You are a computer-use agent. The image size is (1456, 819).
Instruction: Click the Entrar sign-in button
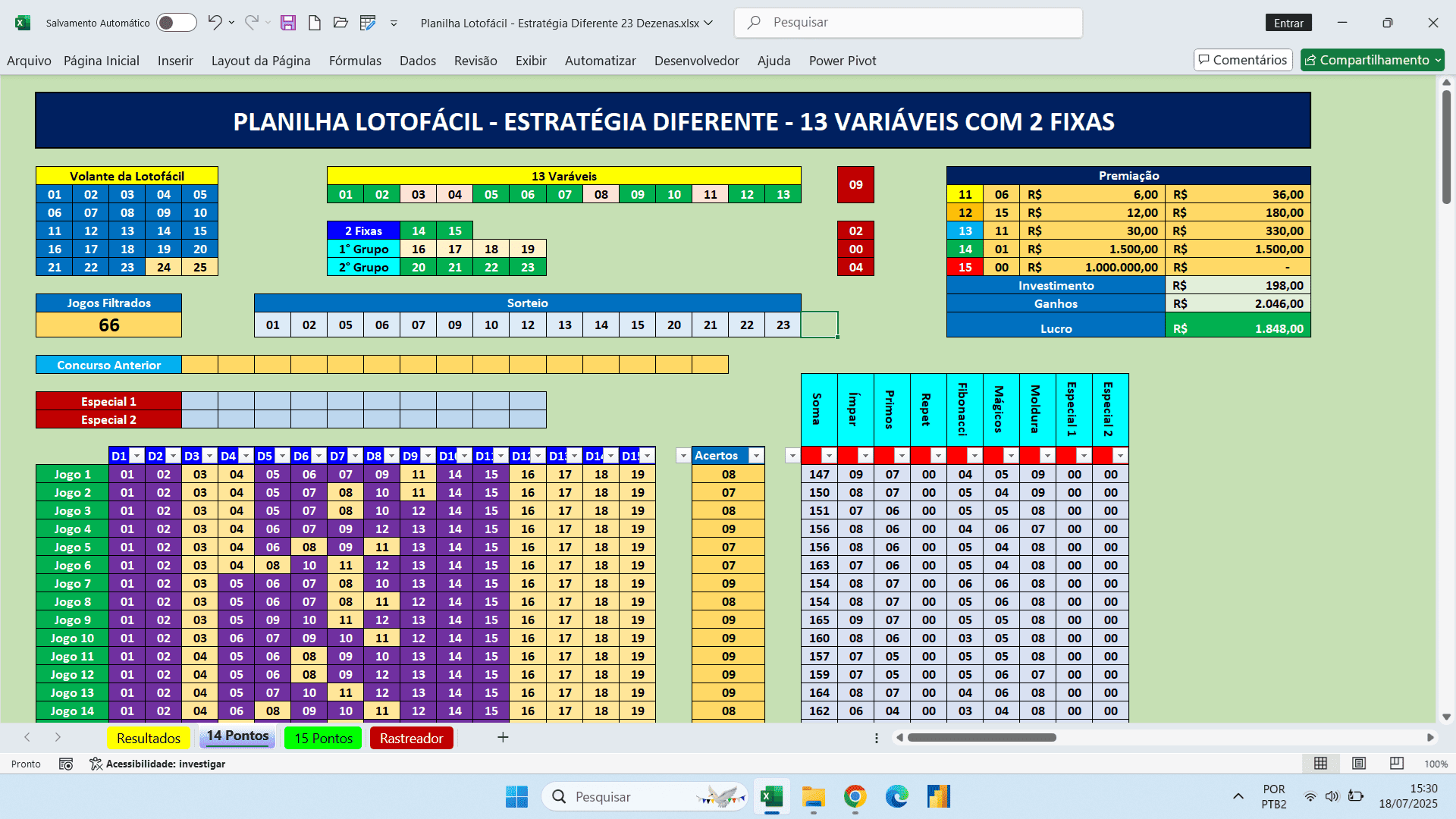1288,23
